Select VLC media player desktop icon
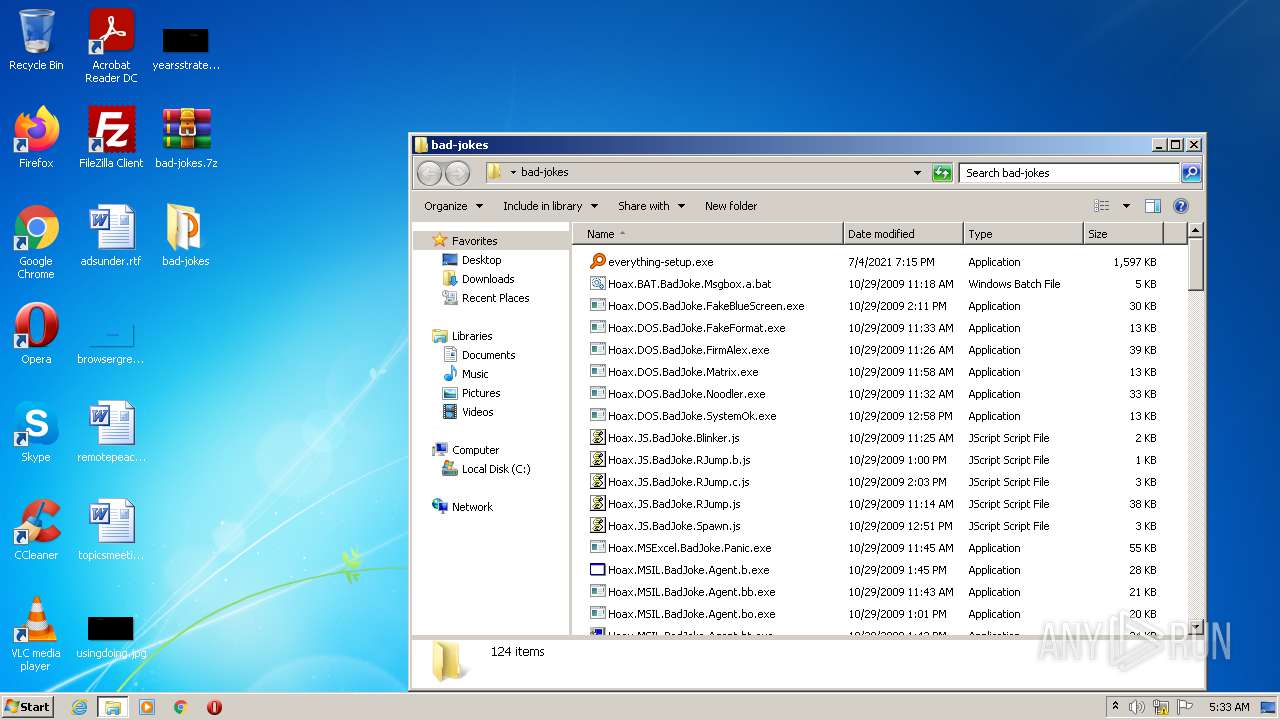Image resolution: width=1280 pixels, height=720 pixels. click(36, 633)
